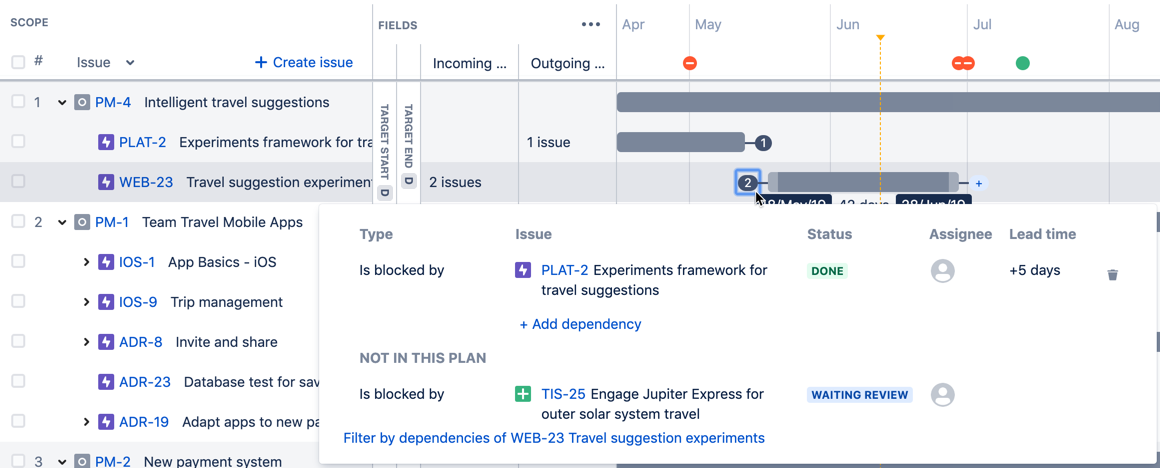The width and height of the screenshot is (1160, 468).
Task: Click the dependency badge showing 2 on WEB-23
Action: tap(748, 183)
